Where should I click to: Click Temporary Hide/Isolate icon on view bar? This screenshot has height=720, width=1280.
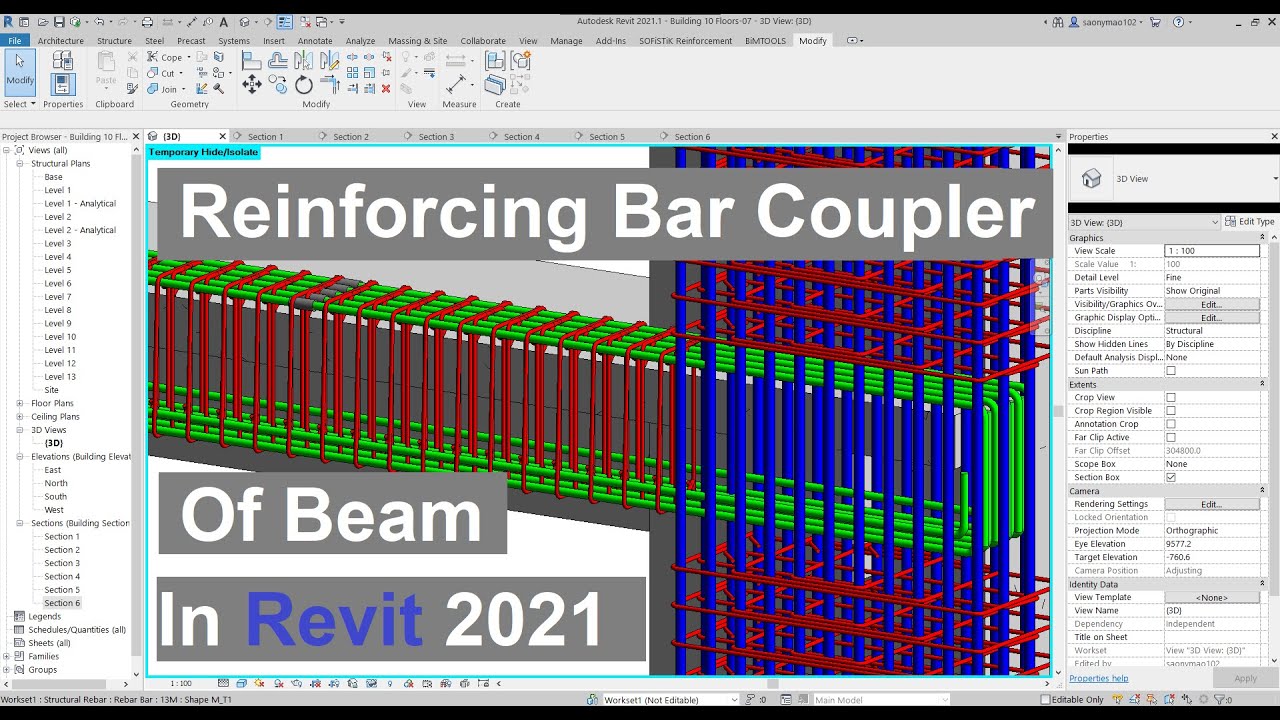[x=369, y=683]
